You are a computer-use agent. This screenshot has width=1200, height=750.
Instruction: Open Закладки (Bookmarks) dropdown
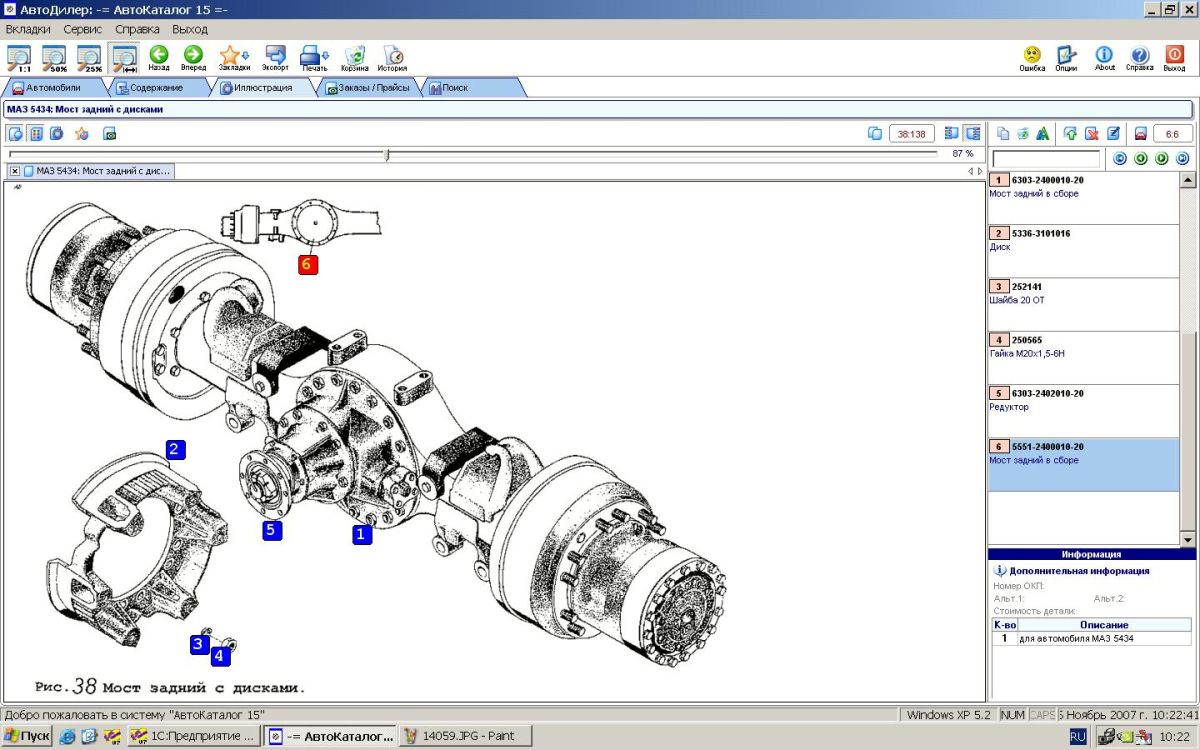[233, 56]
